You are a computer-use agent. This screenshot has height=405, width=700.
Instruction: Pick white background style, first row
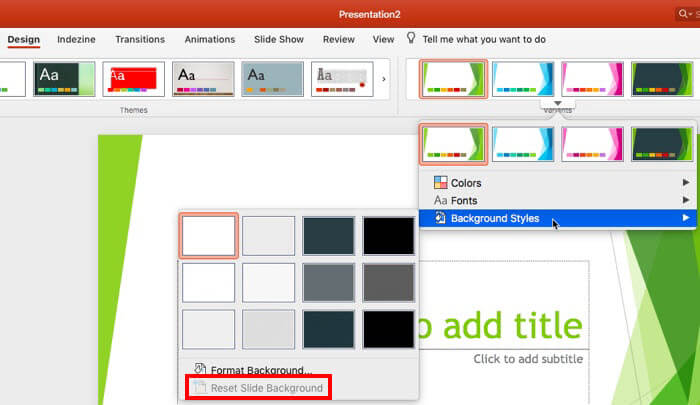point(208,236)
